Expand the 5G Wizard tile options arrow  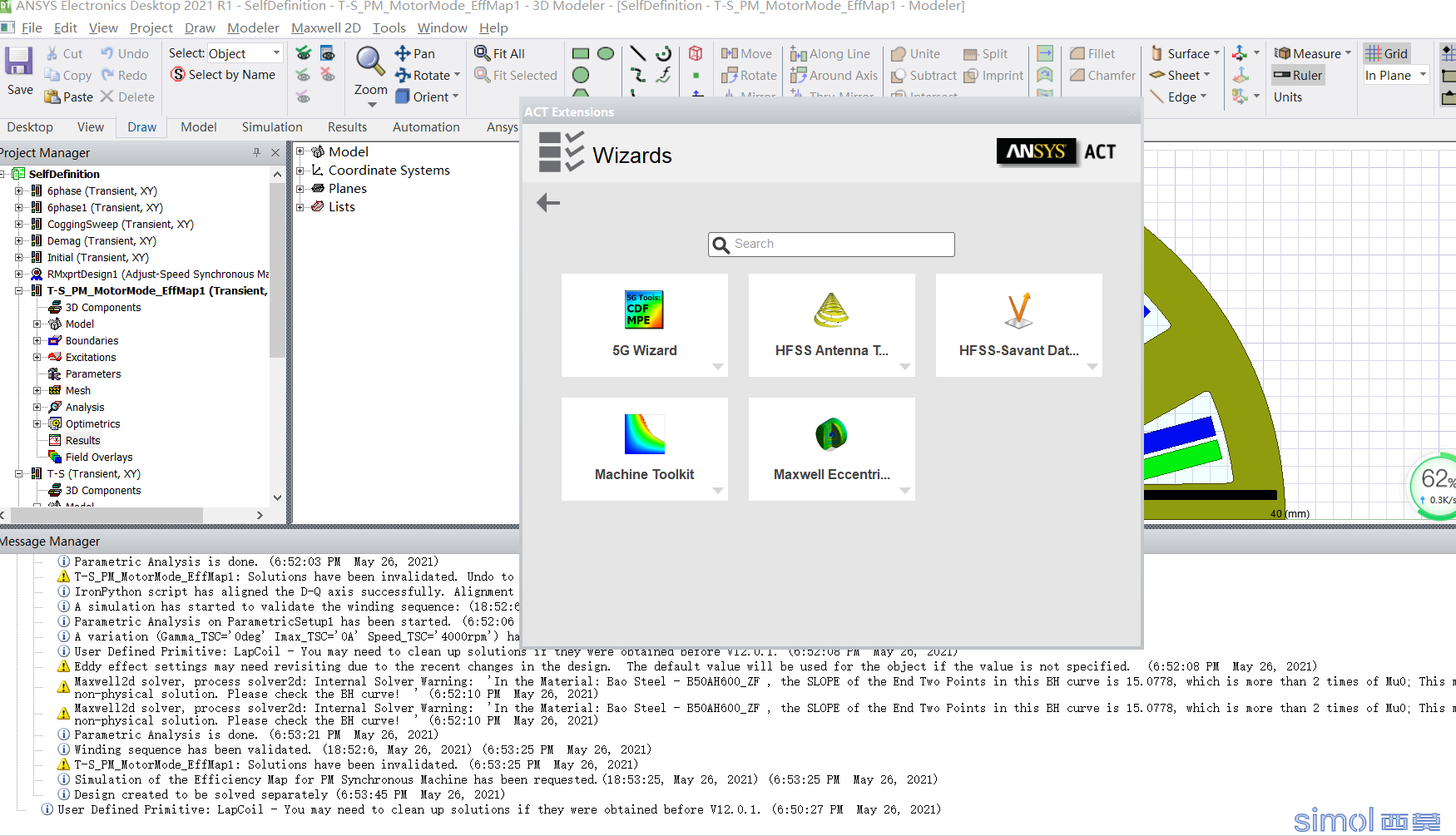pyautogui.click(x=717, y=366)
